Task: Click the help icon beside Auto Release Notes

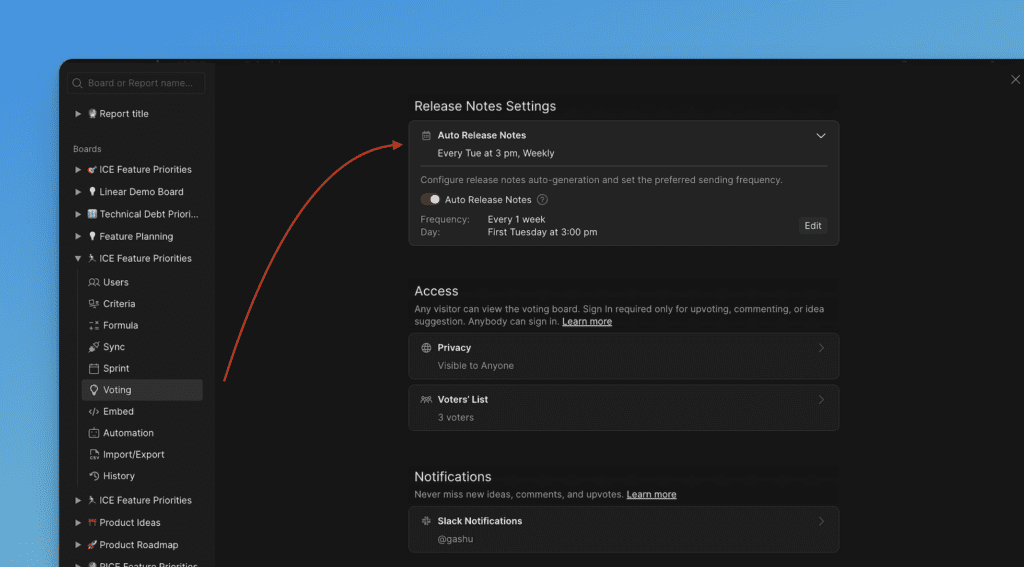Action: pyautogui.click(x=542, y=200)
